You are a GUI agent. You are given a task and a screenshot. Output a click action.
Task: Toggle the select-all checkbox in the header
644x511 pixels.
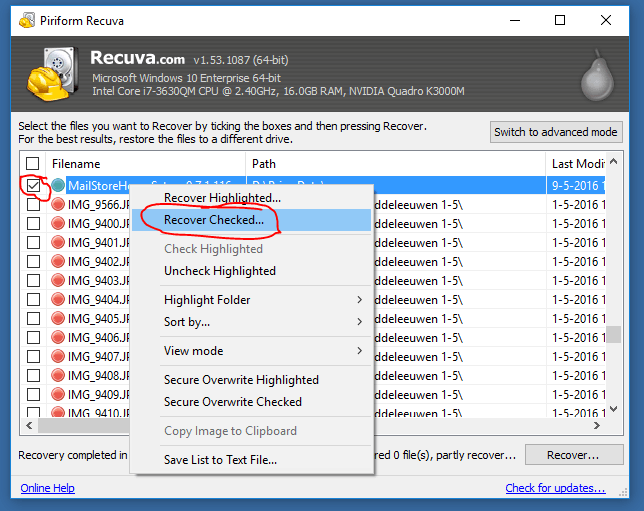32,163
